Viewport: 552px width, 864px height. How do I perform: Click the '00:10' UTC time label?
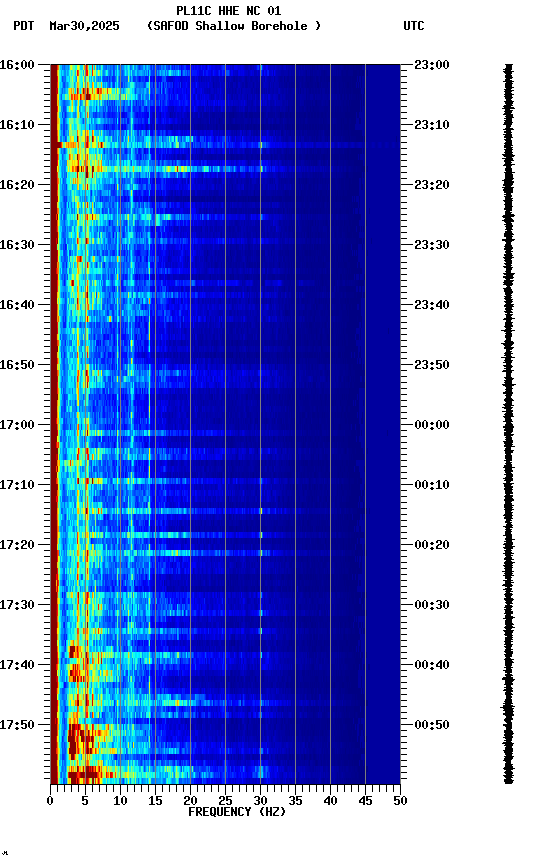[432, 485]
